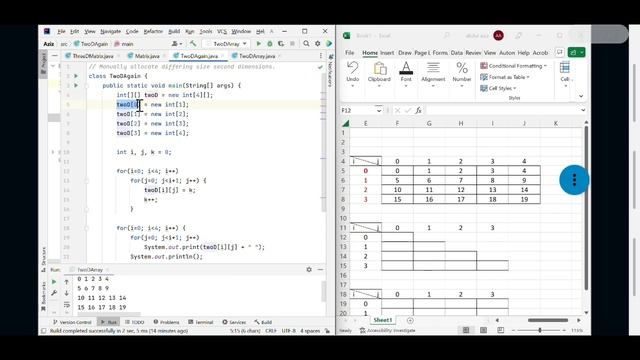Open Format as Table dropdown

[505, 77]
